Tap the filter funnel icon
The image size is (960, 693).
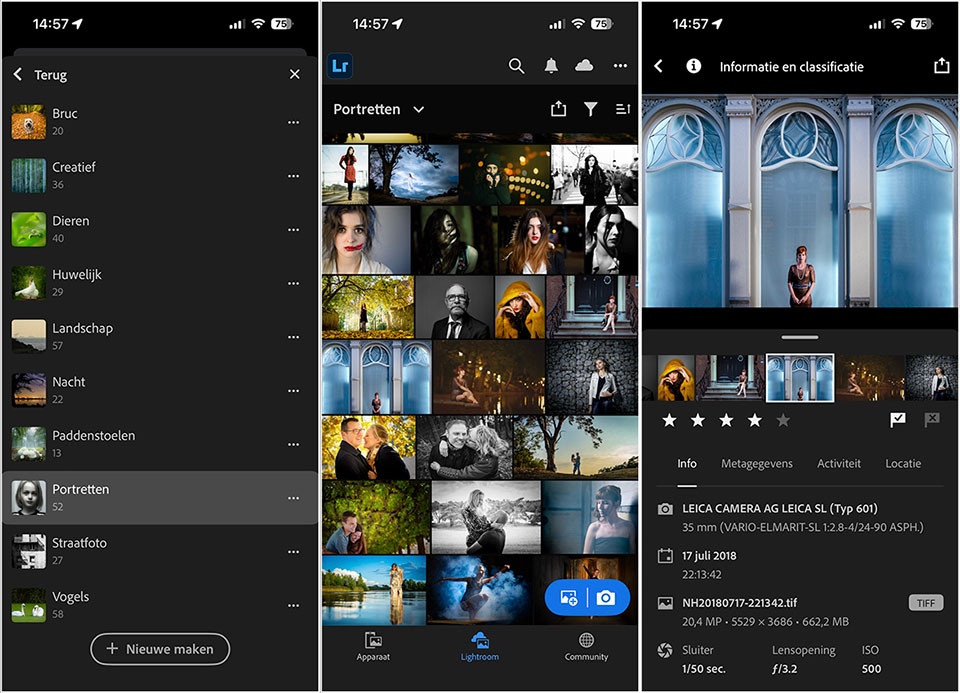(x=591, y=109)
